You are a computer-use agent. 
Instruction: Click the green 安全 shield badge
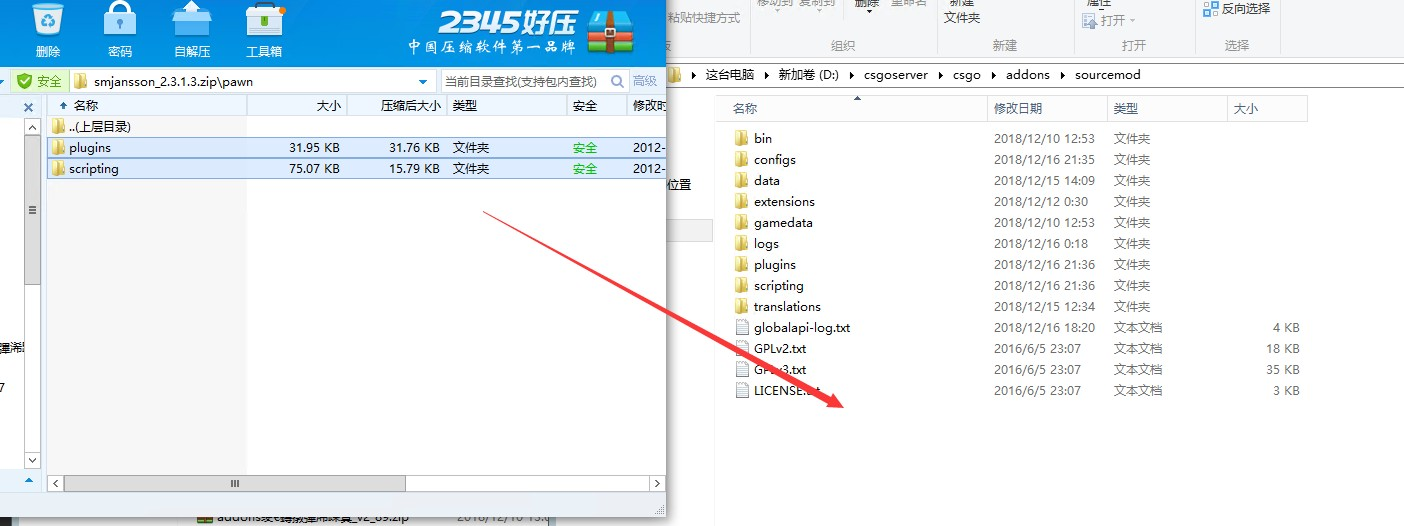pyautogui.click(x=39, y=81)
